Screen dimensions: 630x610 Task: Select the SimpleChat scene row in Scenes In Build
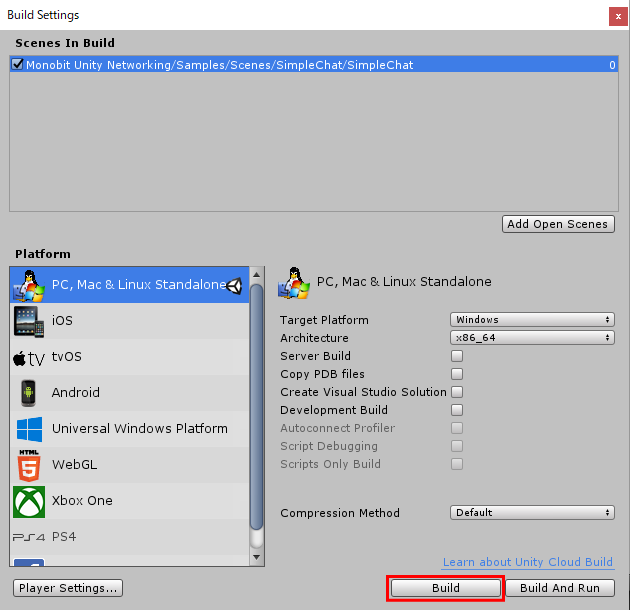tap(314, 64)
